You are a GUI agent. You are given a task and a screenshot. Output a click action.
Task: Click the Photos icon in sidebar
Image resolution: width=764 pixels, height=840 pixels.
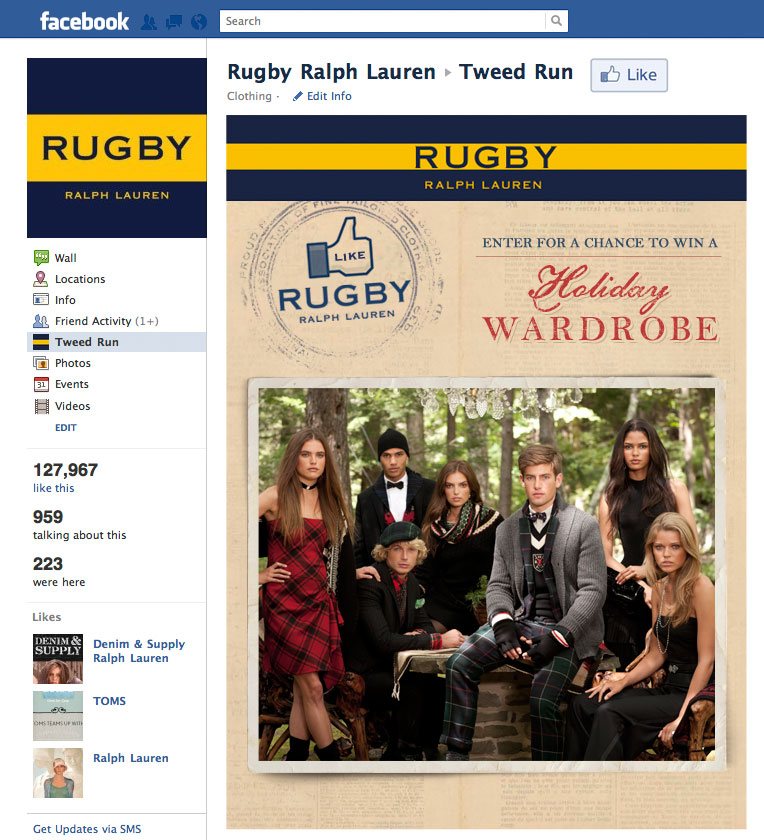[x=41, y=363]
